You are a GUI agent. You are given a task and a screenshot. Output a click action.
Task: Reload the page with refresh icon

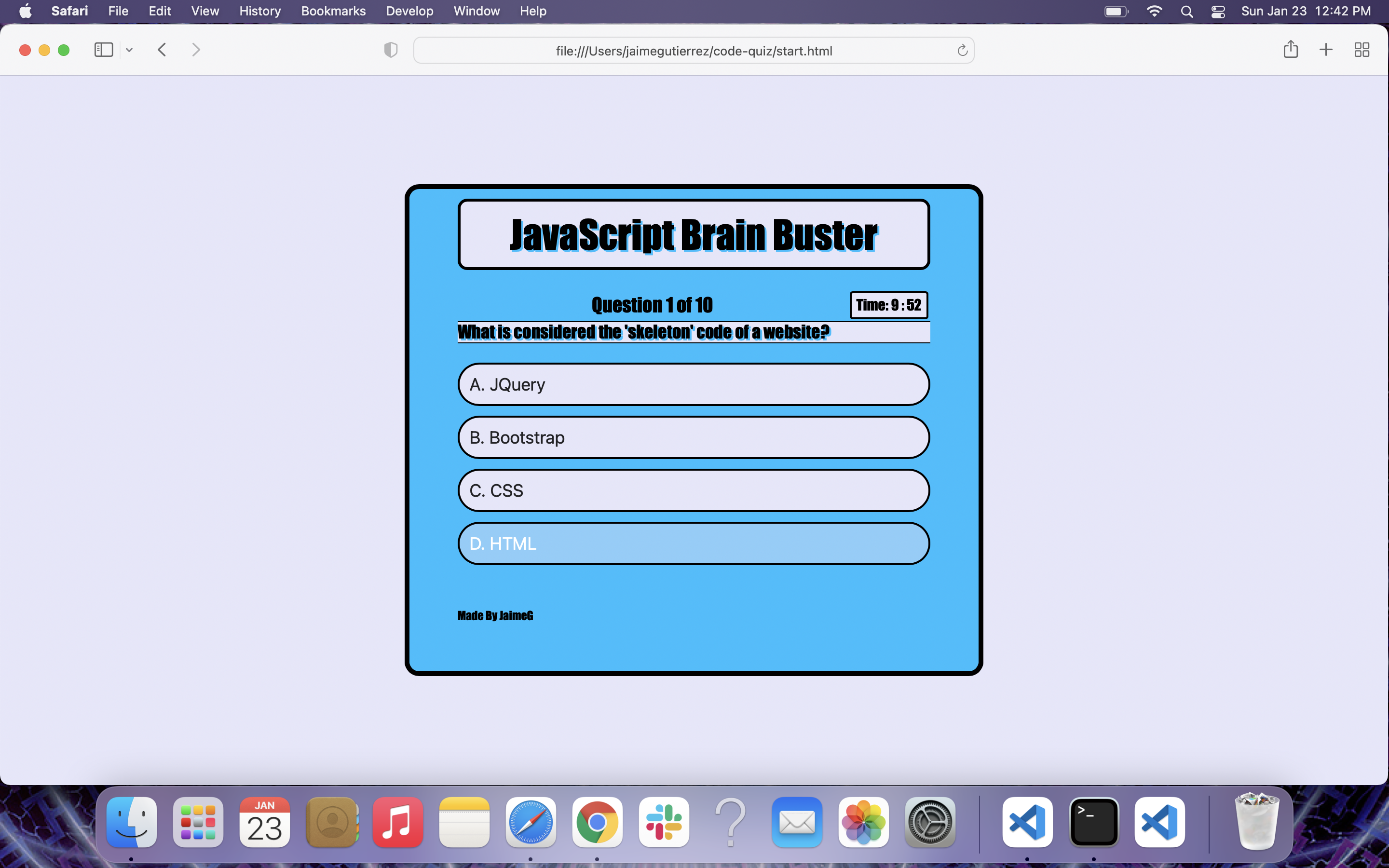963,51
